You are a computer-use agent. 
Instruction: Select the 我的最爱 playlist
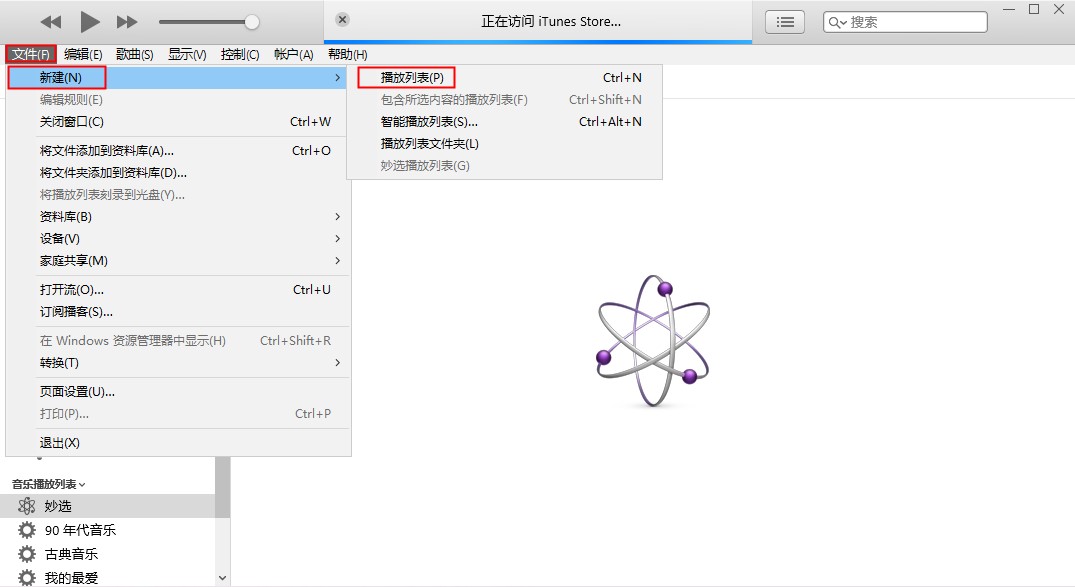[x=108, y=577]
